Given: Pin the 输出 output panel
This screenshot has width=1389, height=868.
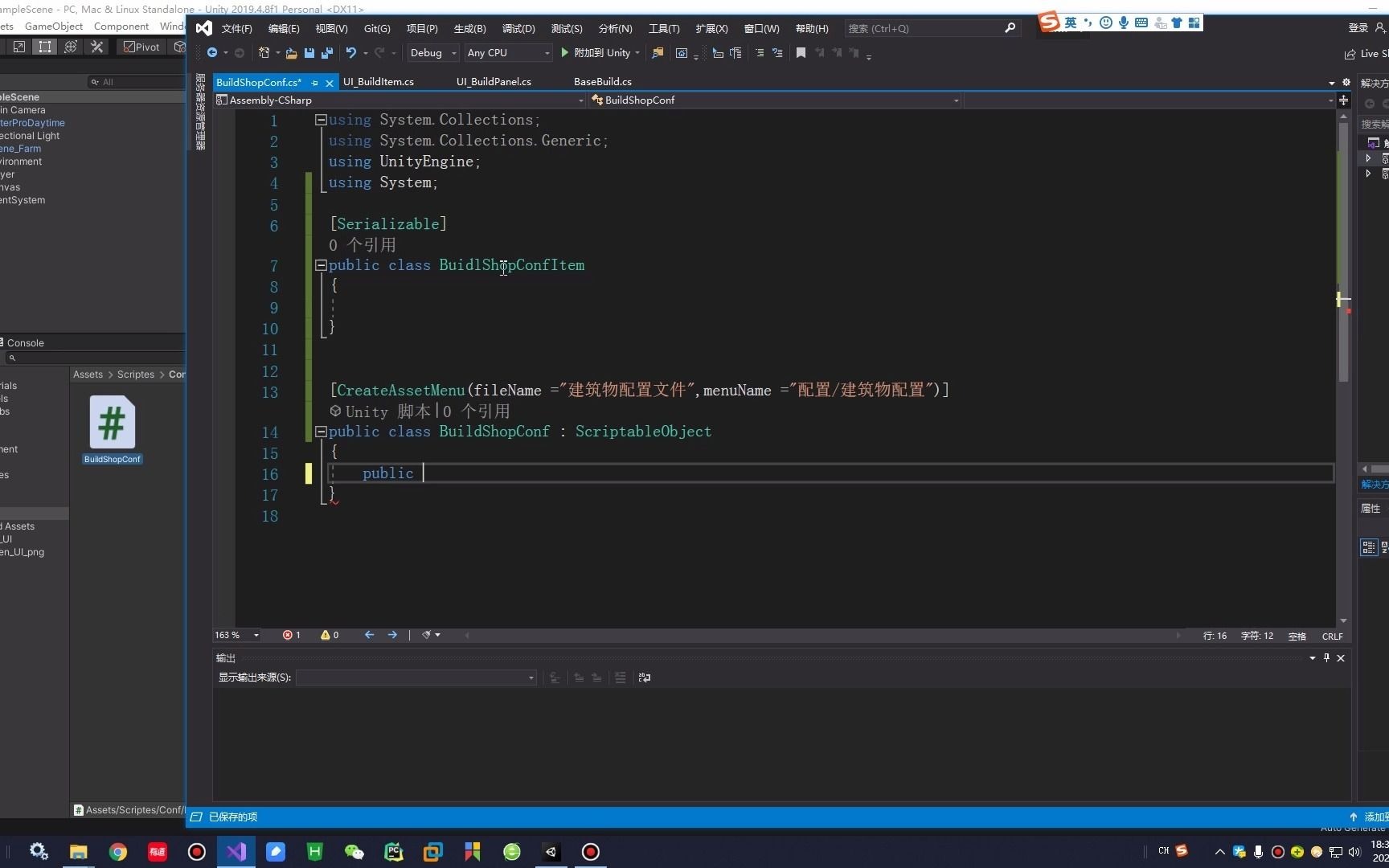Looking at the screenshot, I should pos(1326,657).
